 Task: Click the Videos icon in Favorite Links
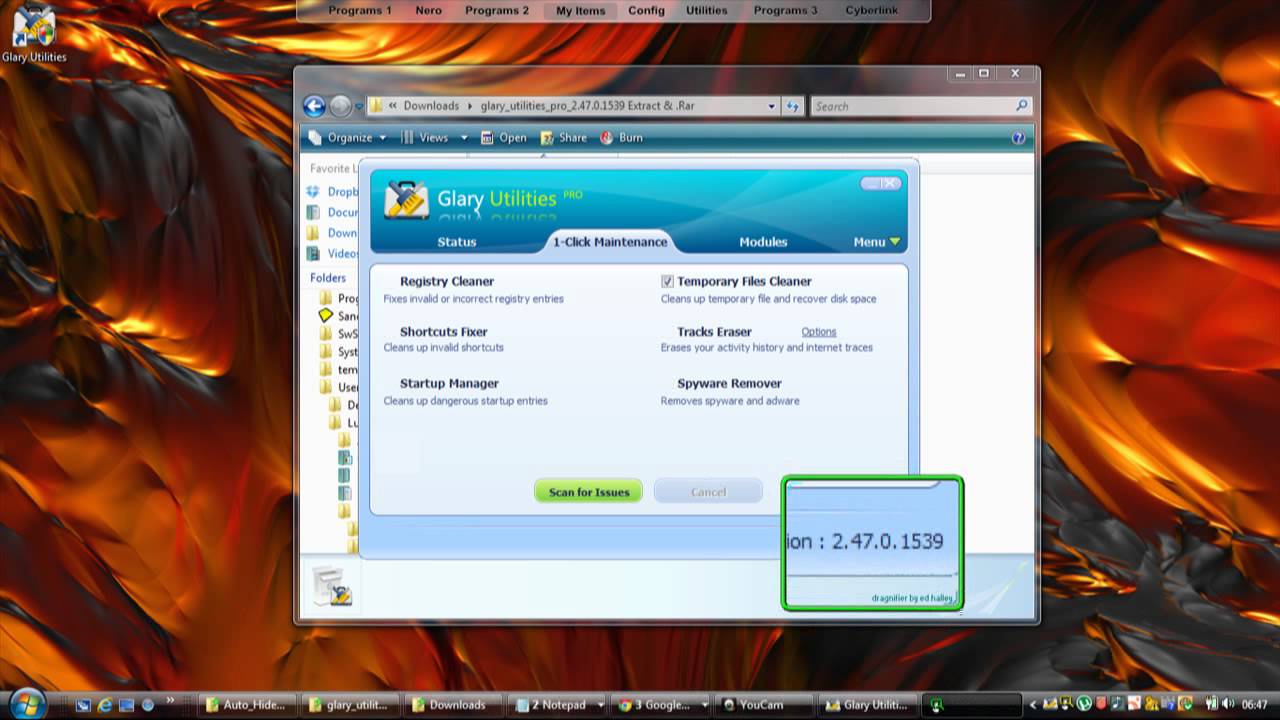(313, 253)
